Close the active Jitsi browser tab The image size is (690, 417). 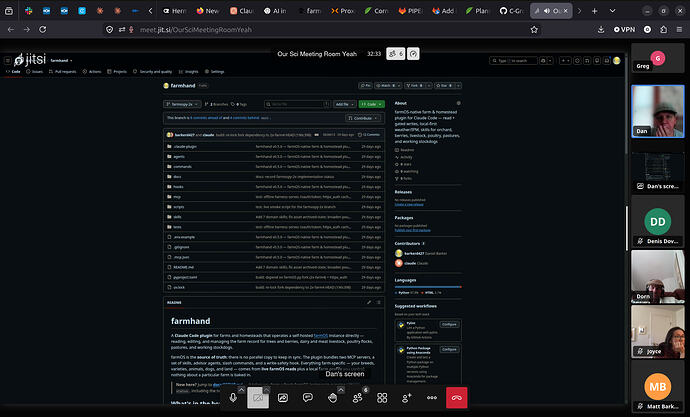click(566, 11)
